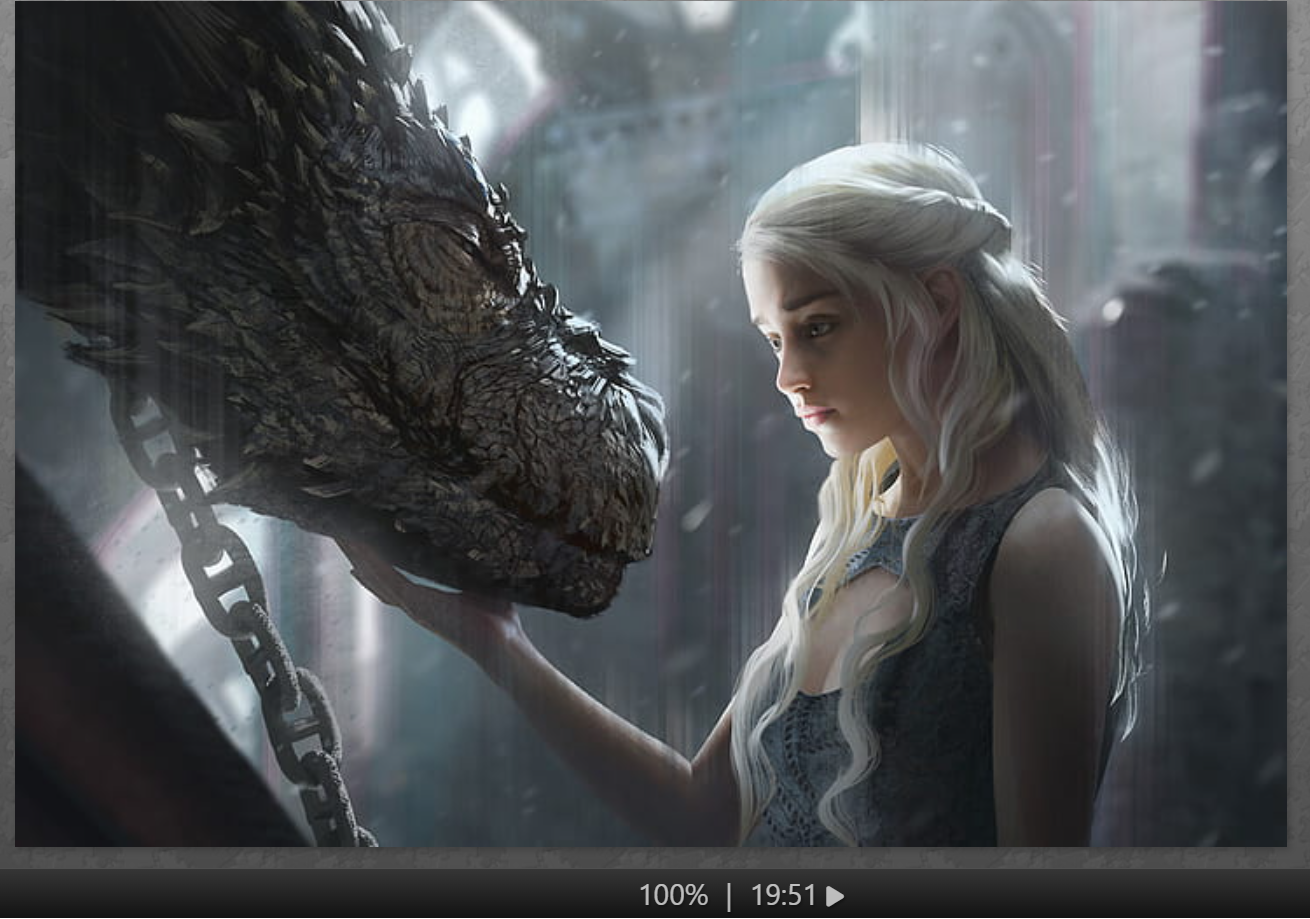Click the 19:51 time readout
The width and height of the screenshot is (1310, 919).
(x=784, y=896)
